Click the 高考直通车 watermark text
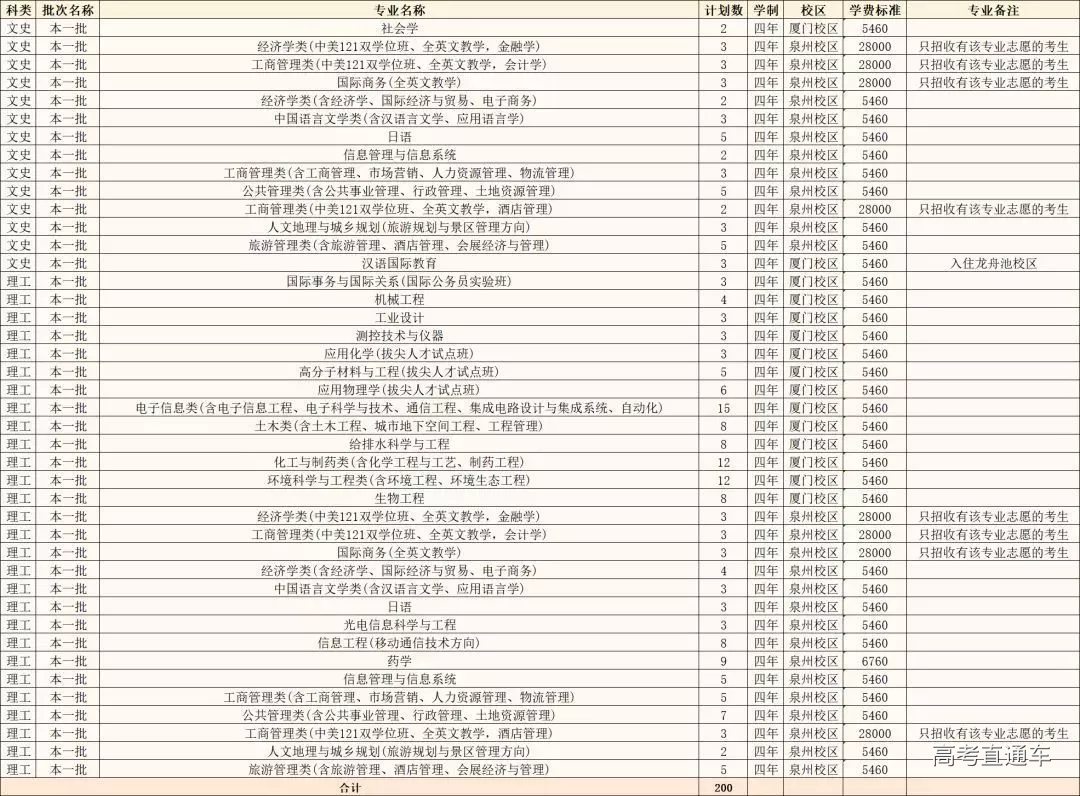The width and height of the screenshot is (1080, 796). tap(991, 756)
